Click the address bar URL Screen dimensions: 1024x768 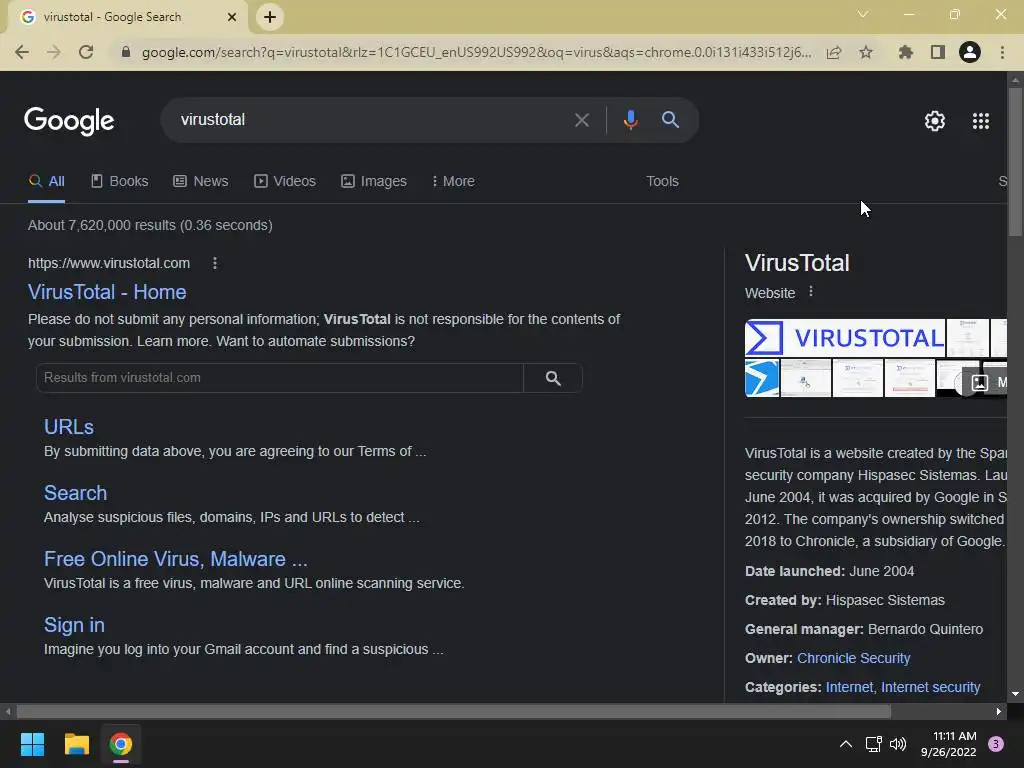(x=476, y=52)
